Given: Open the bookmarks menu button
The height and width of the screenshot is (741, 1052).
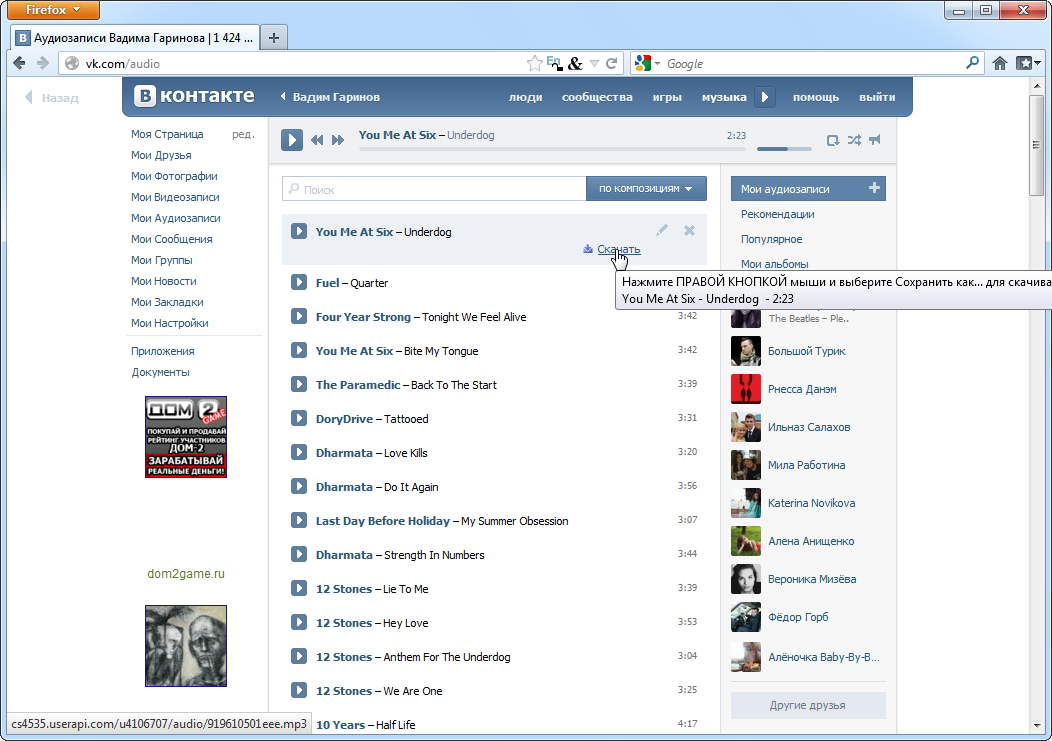Looking at the screenshot, I should [x=1027, y=63].
